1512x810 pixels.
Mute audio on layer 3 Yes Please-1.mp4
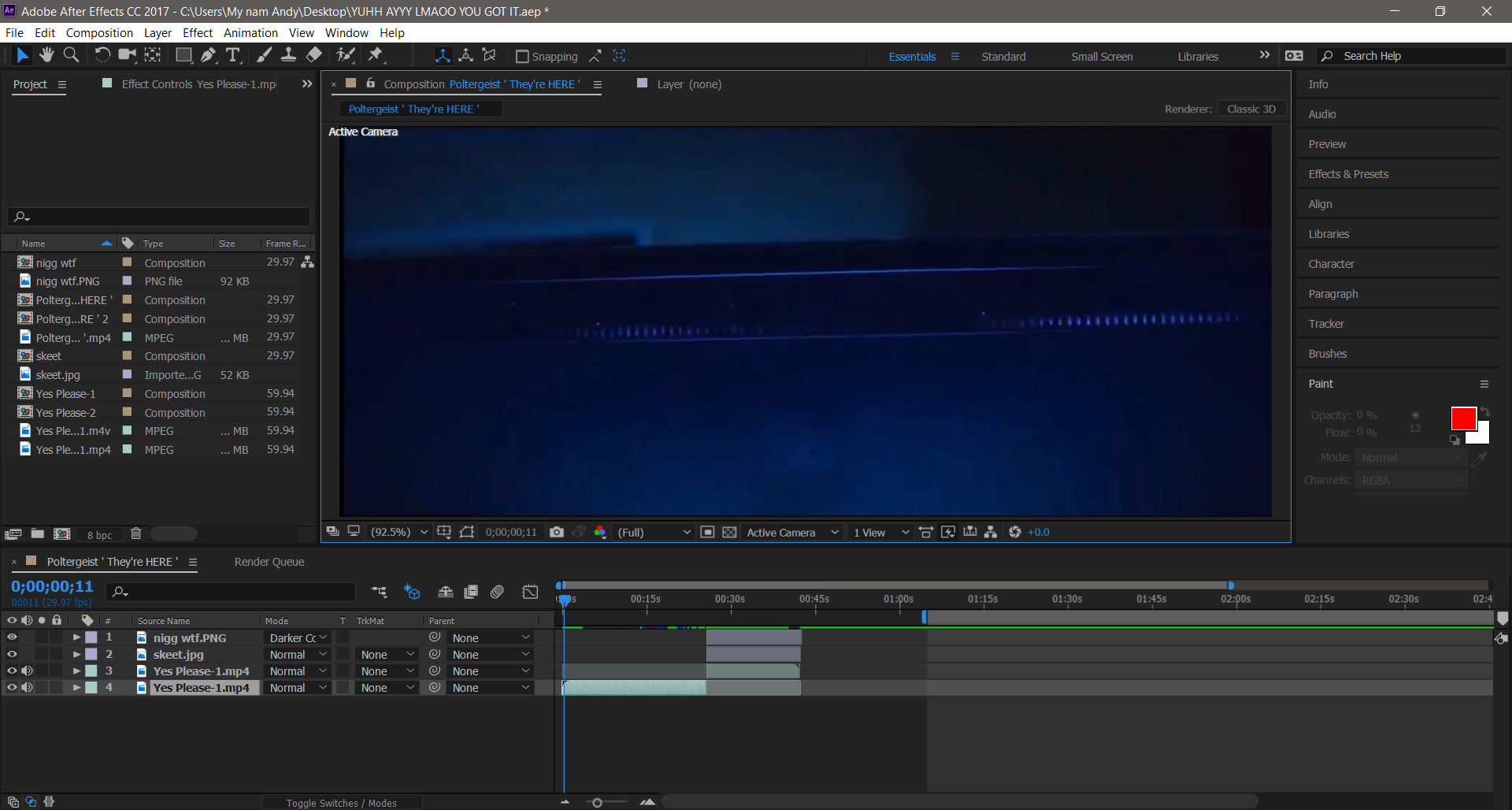tap(27, 671)
